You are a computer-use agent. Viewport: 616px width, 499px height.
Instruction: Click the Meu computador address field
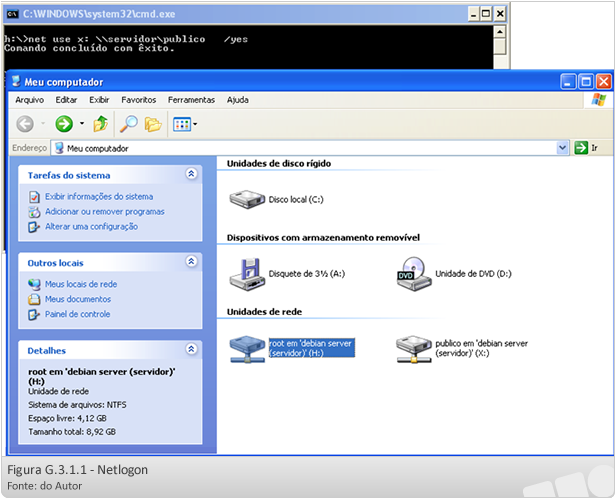(310, 148)
